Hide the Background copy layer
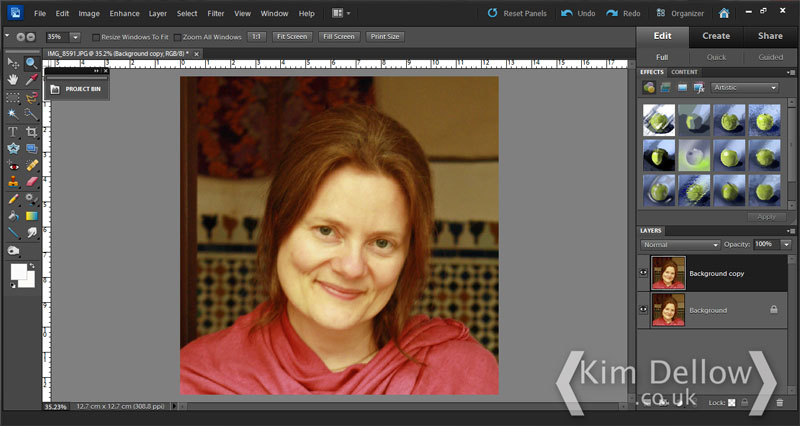Viewport: 800px width, 426px height. click(643, 273)
